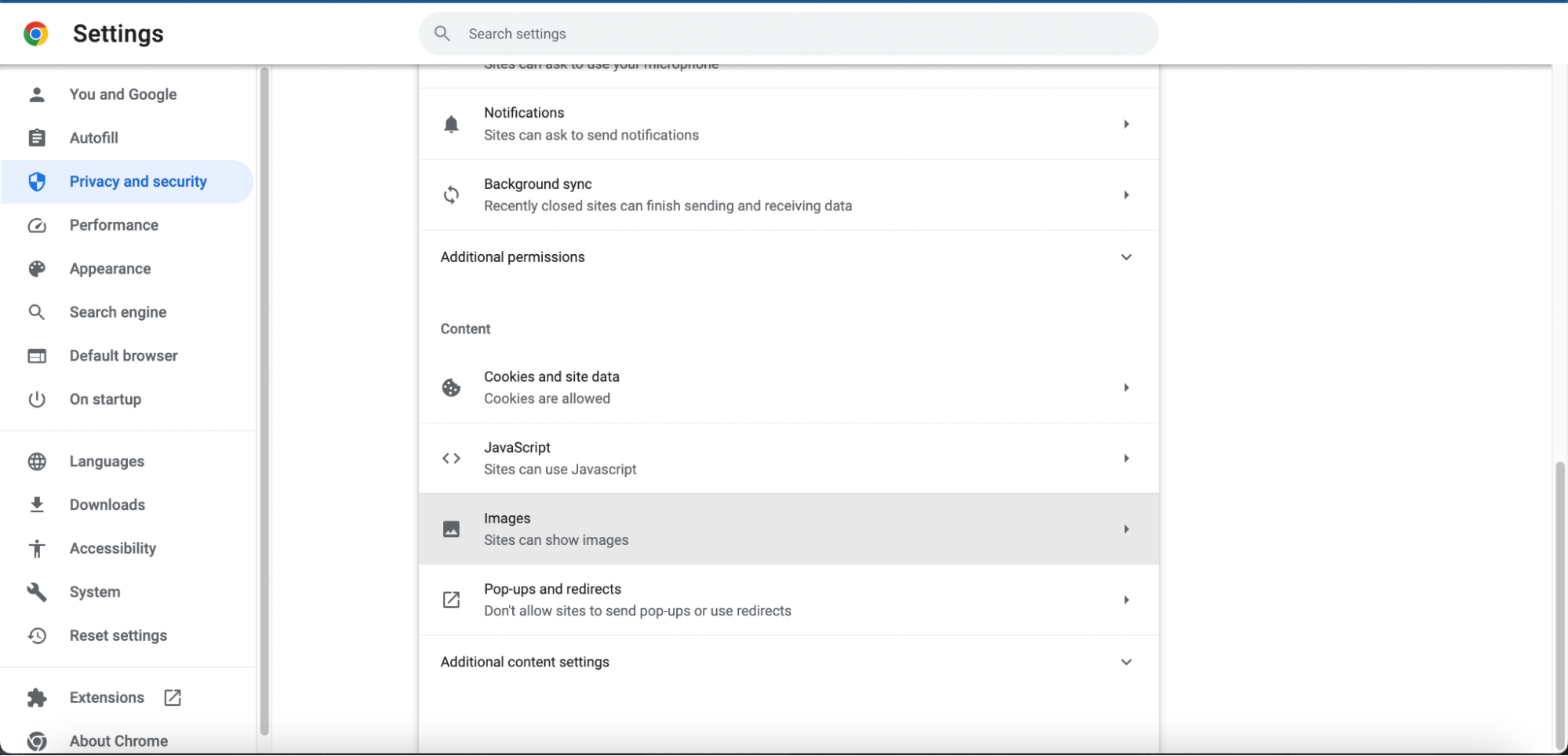
Task: Click the Background sync icon
Action: (x=451, y=194)
